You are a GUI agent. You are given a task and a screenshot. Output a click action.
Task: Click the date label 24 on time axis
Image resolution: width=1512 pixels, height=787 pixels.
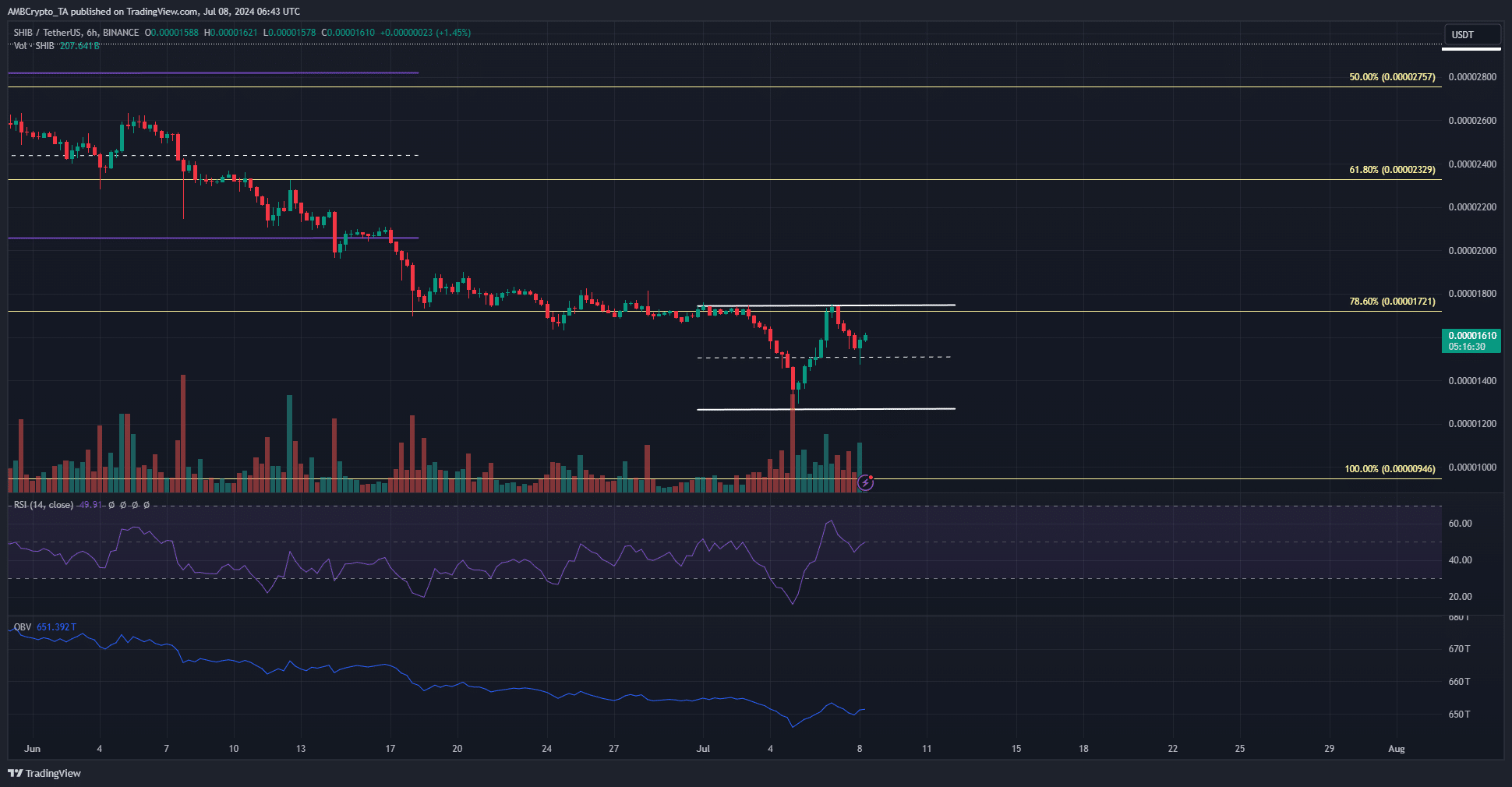pyautogui.click(x=547, y=749)
